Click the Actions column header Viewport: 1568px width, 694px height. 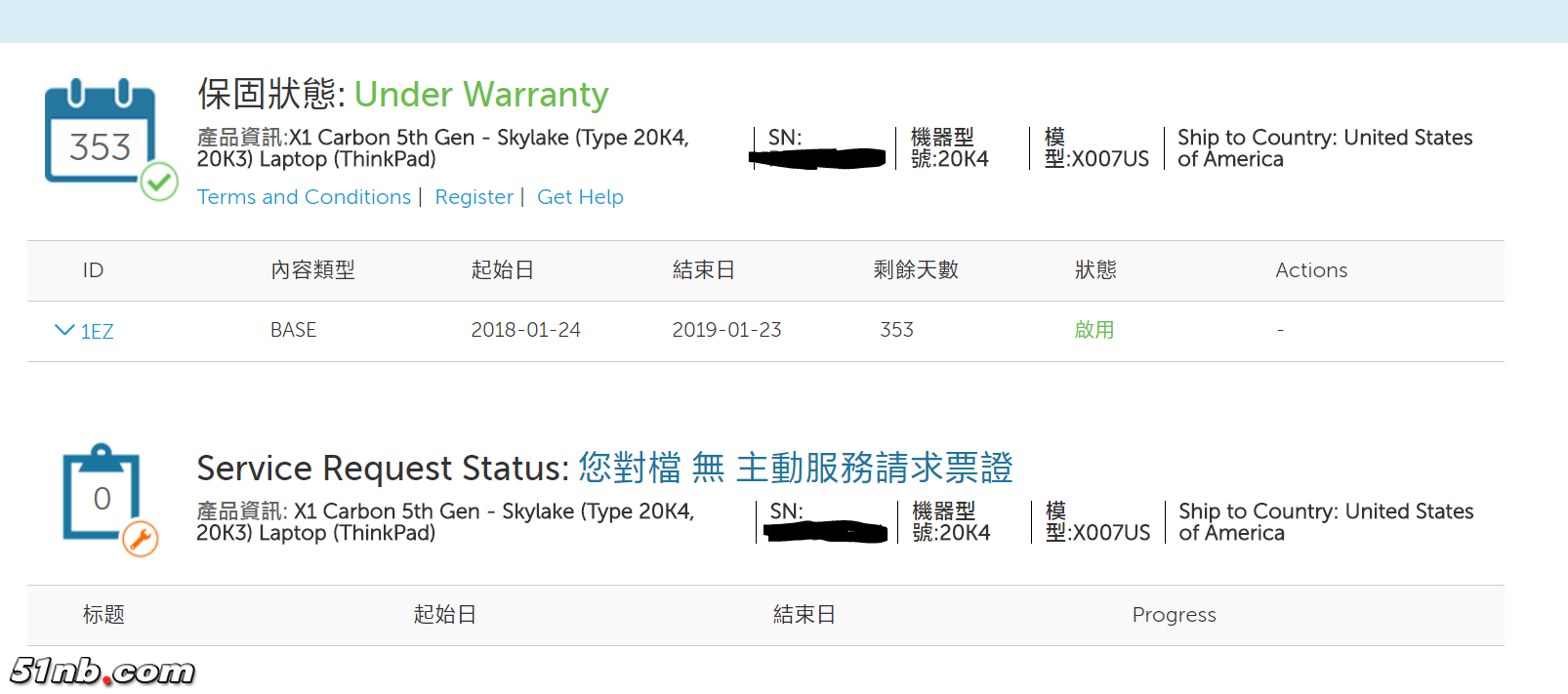coord(1311,270)
